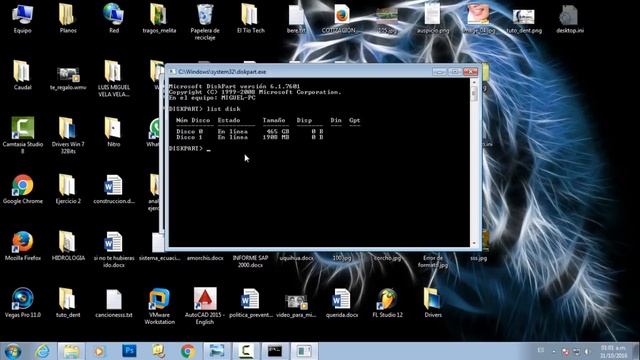Open Chrome from the taskbar
The height and width of the screenshot is (360, 640).
(188, 351)
